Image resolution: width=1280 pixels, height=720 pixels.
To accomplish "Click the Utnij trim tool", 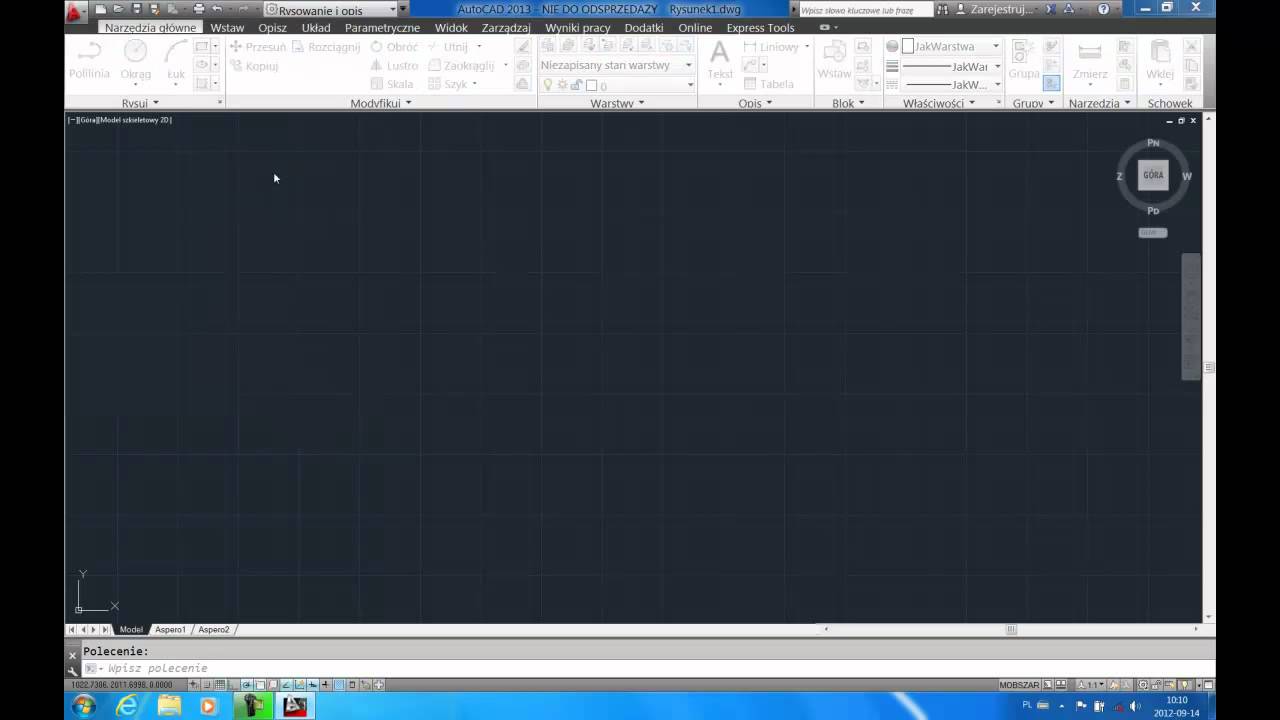I will click(x=448, y=47).
